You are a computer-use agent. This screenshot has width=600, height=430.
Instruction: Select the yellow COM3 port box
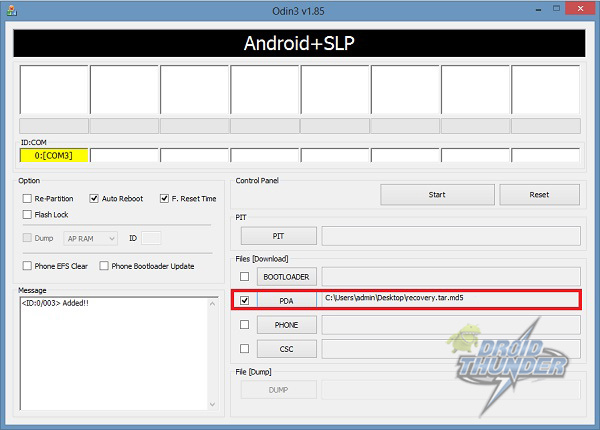54,155
